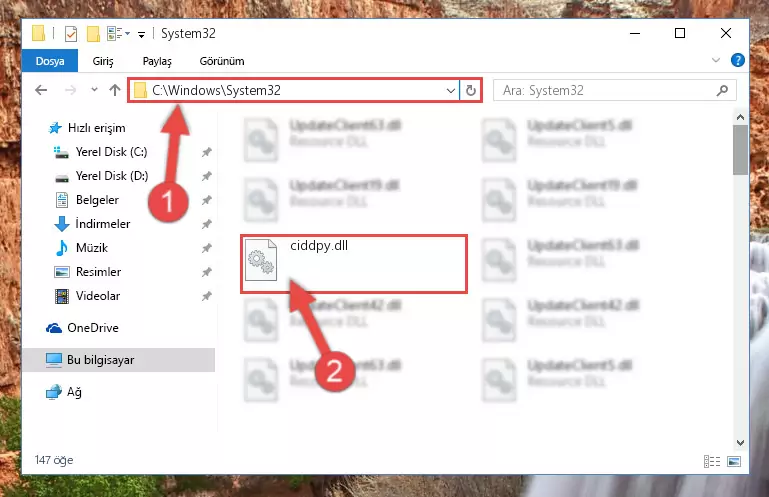769x497 pixels.
Task: Click the vertical scrollbar thumb
Action: point(740,150)
